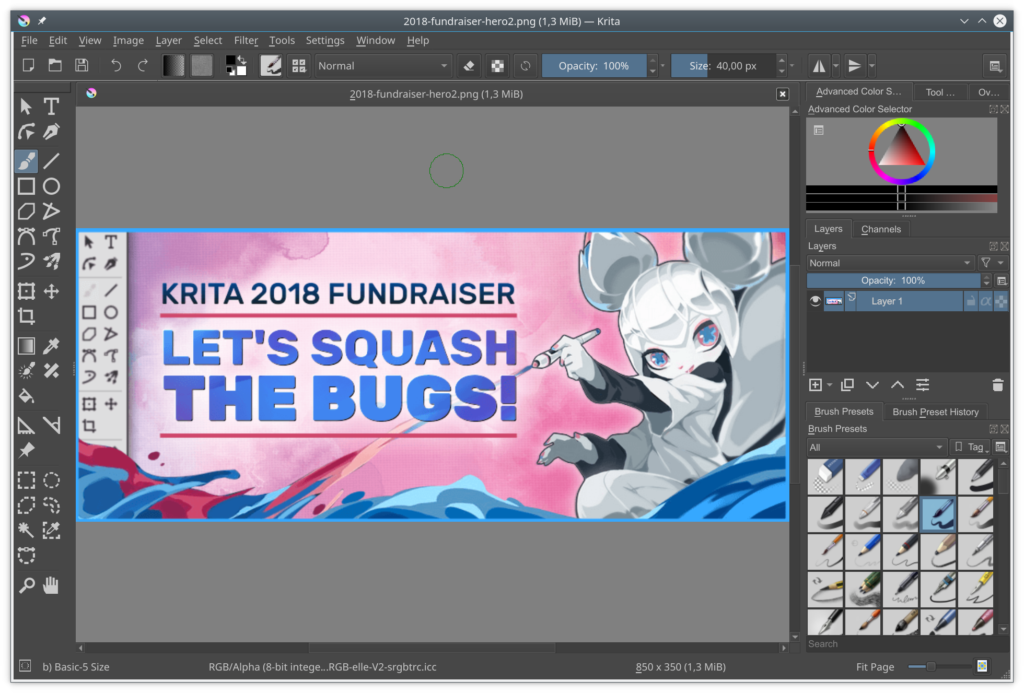Screen dimensions: 1024x693
Task: Move Layer 1 up with arrow
Action: pyautogui.click(x=897, y=385)
